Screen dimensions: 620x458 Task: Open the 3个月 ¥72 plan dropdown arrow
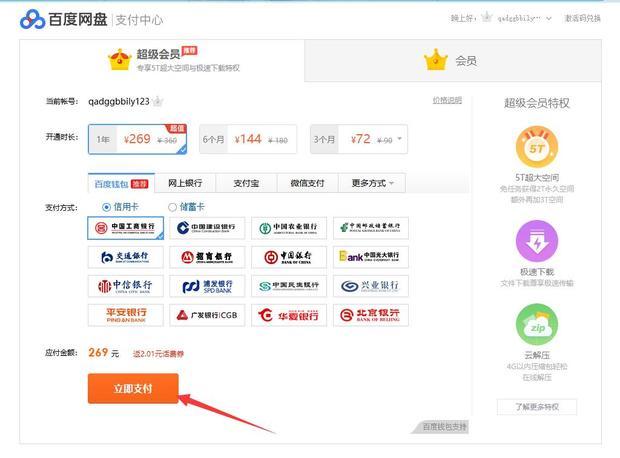click(399, 138)
